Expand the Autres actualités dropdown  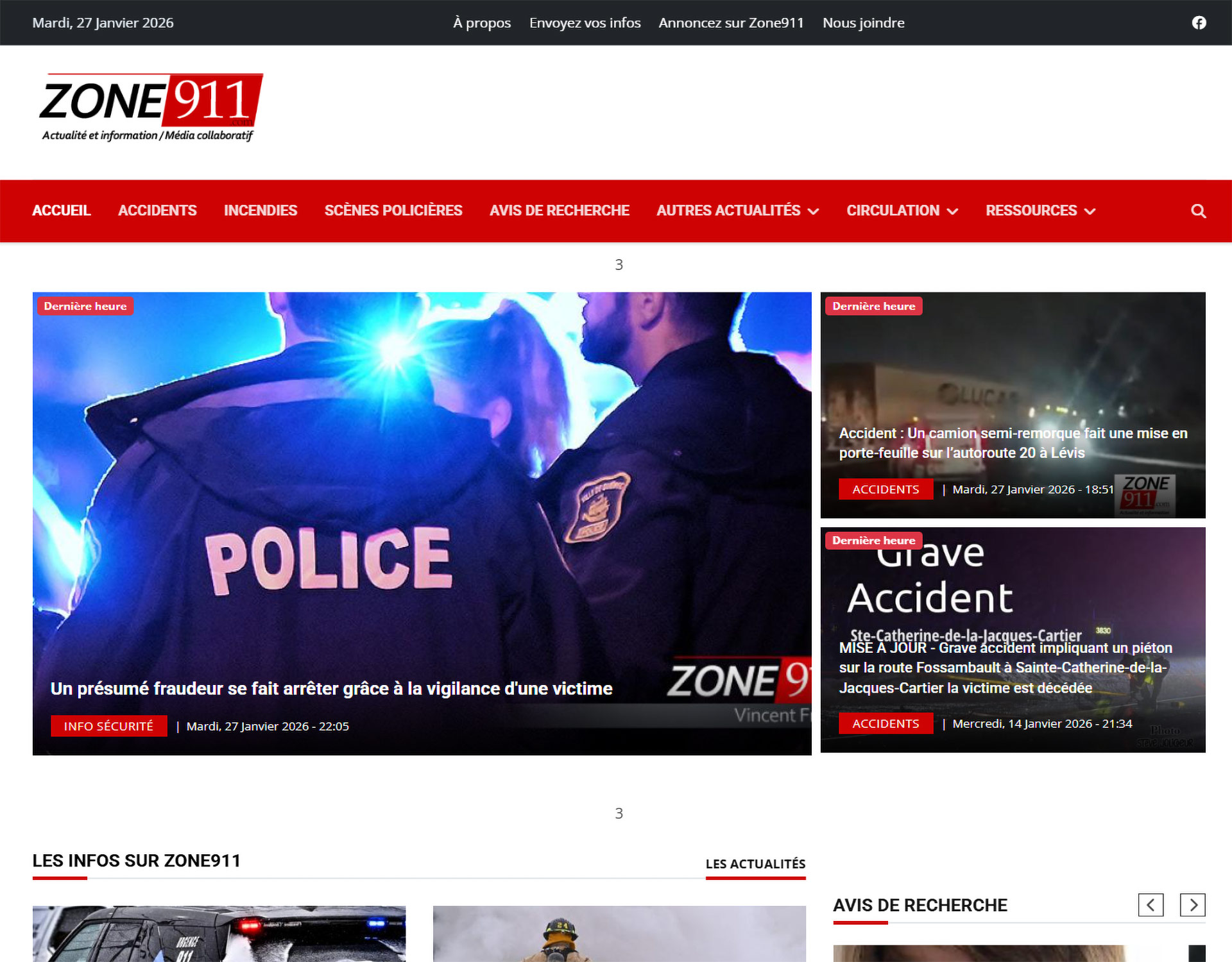tap(737, 211)
